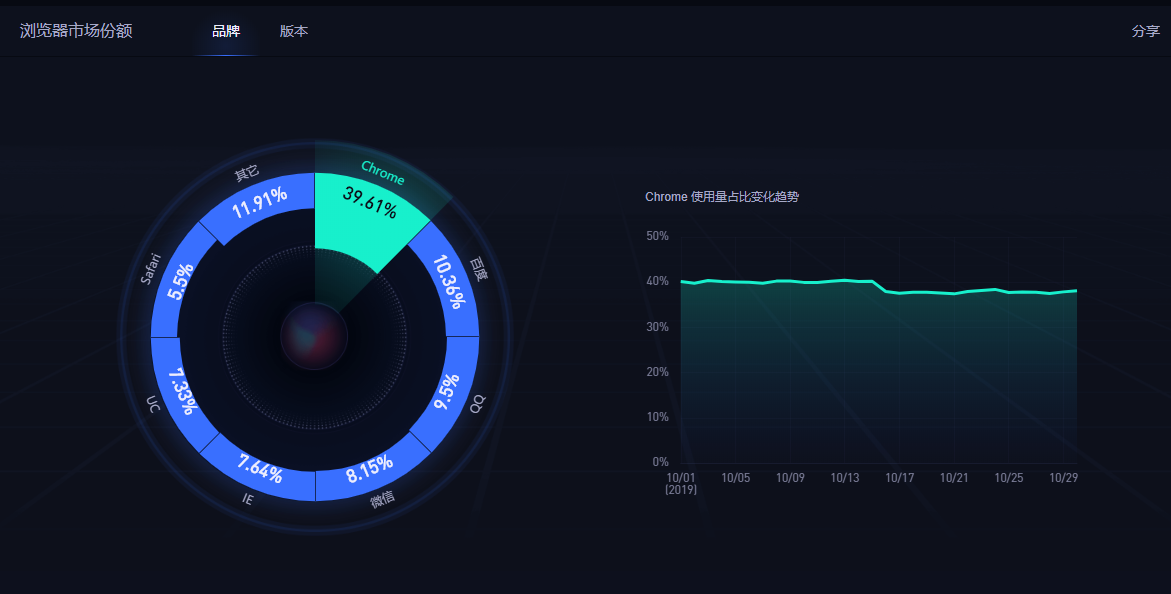Choose the IE 7.64% ring segment

click(x=260, y=466)
